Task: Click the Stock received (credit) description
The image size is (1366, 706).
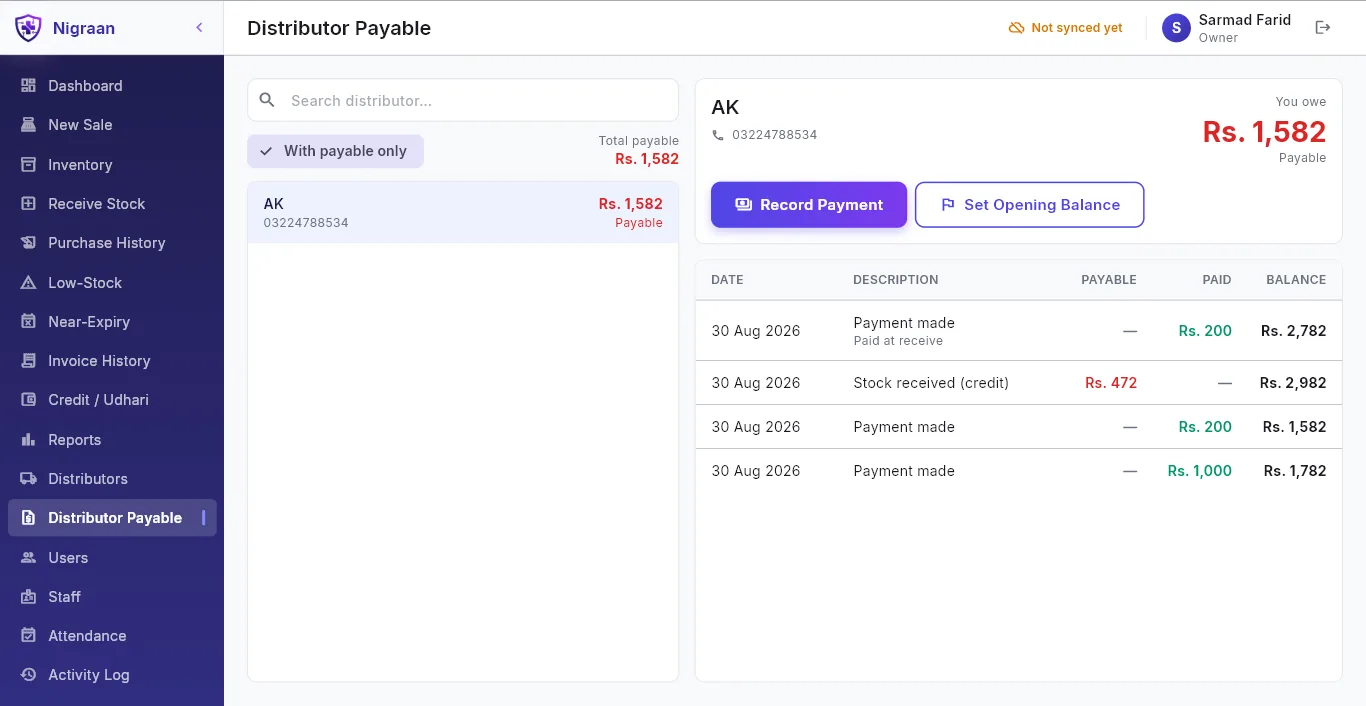Action: tap(931, 383)
